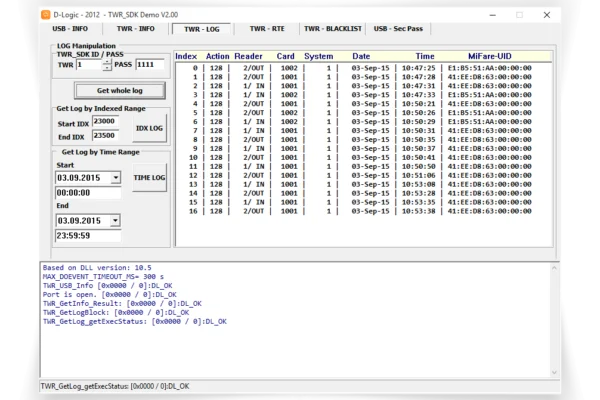Click 'Based on DLL version: 10.5' line

[97, 268]
